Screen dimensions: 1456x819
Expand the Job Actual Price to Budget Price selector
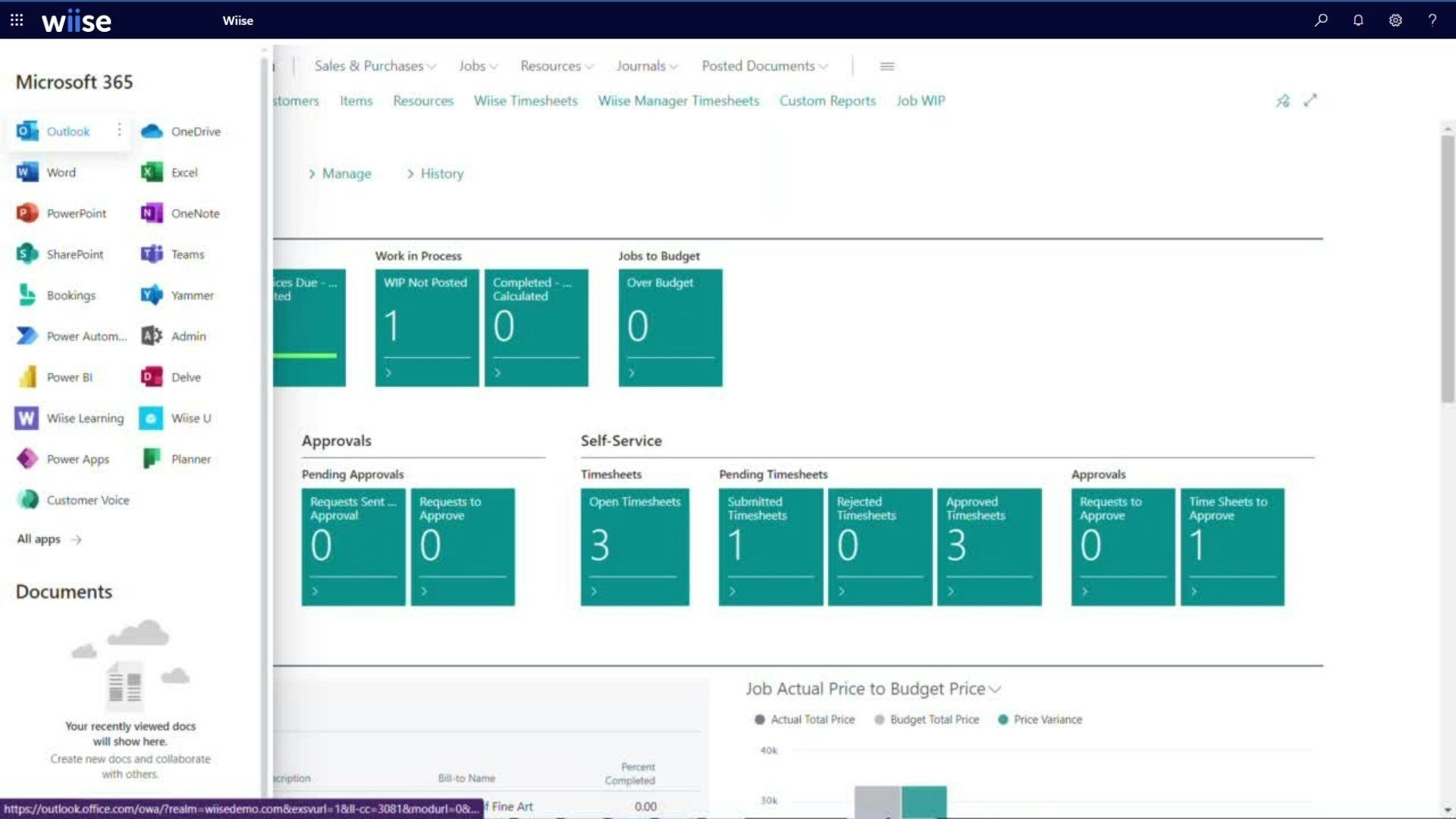(x=996, y=689)
